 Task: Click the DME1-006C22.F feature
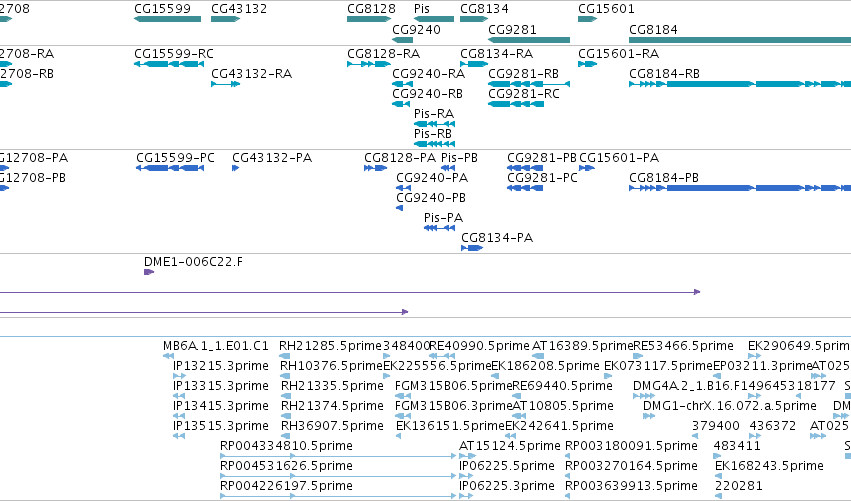pos(149,272)
